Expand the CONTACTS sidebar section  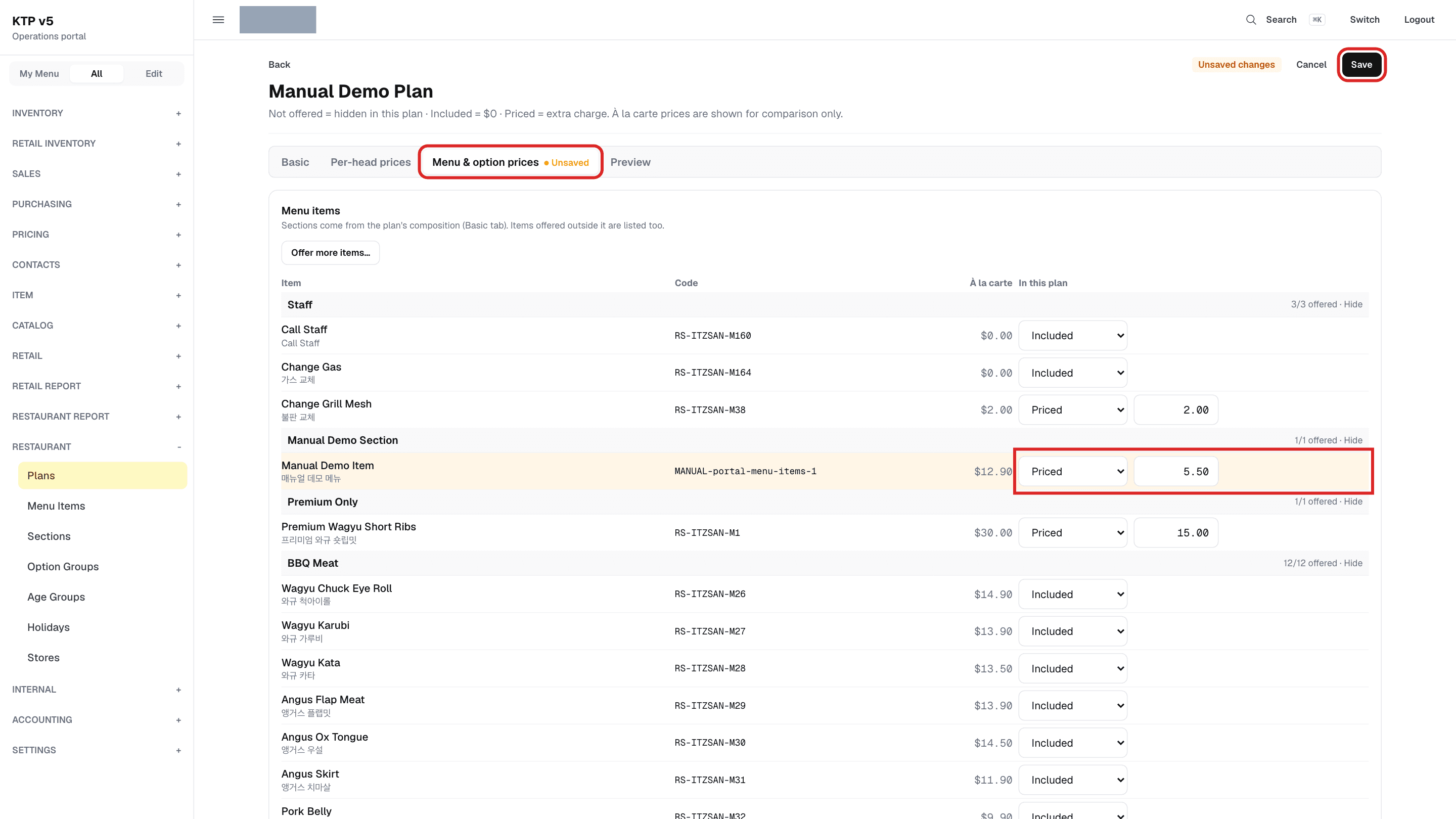(x=97, y=264)
